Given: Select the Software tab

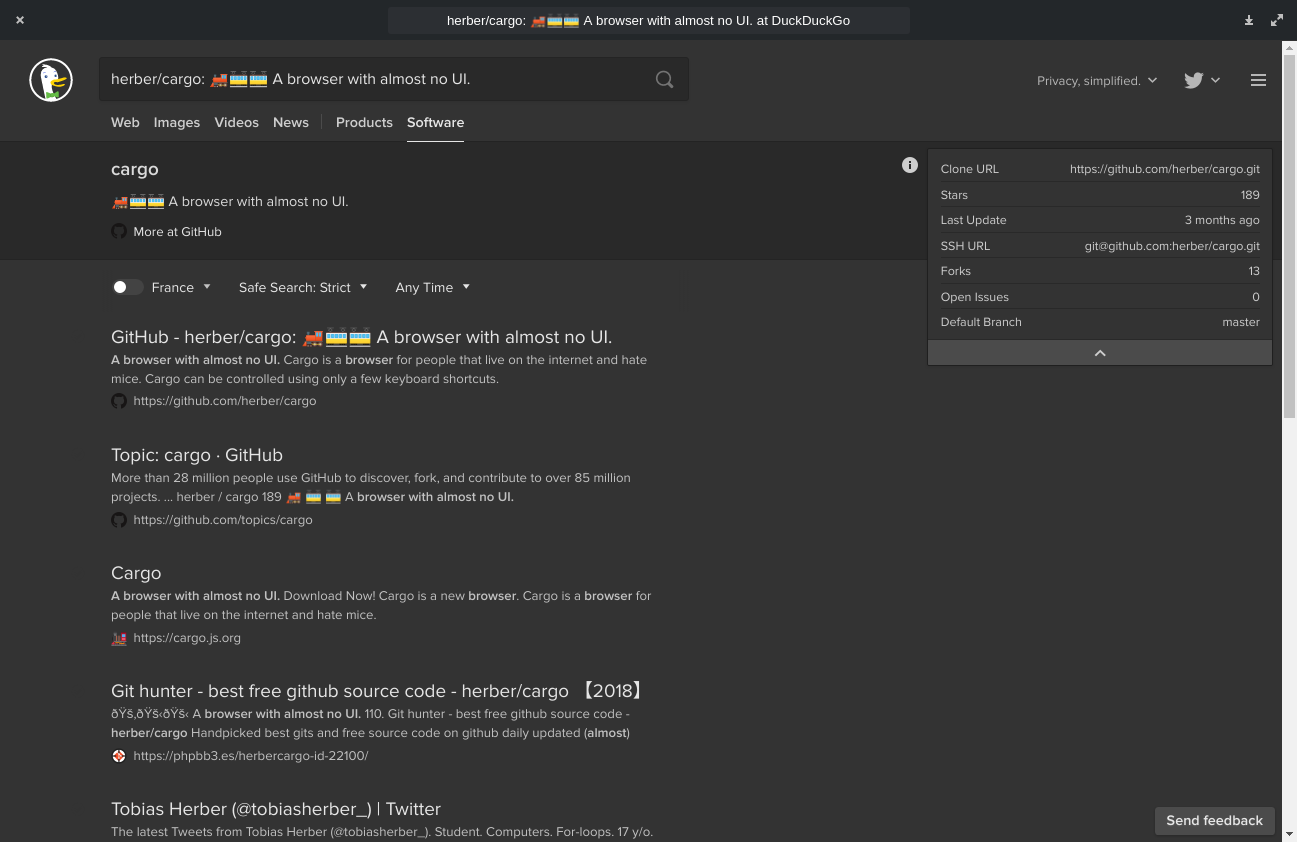Looking at the screenshot, I should (x=435, y=122).
